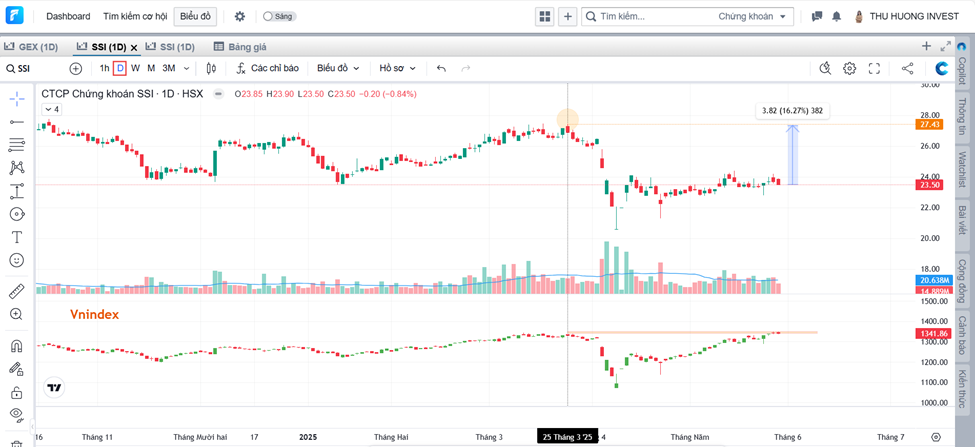Select the trend line drawing tool

pyautogui.click(x=17, y=122)
